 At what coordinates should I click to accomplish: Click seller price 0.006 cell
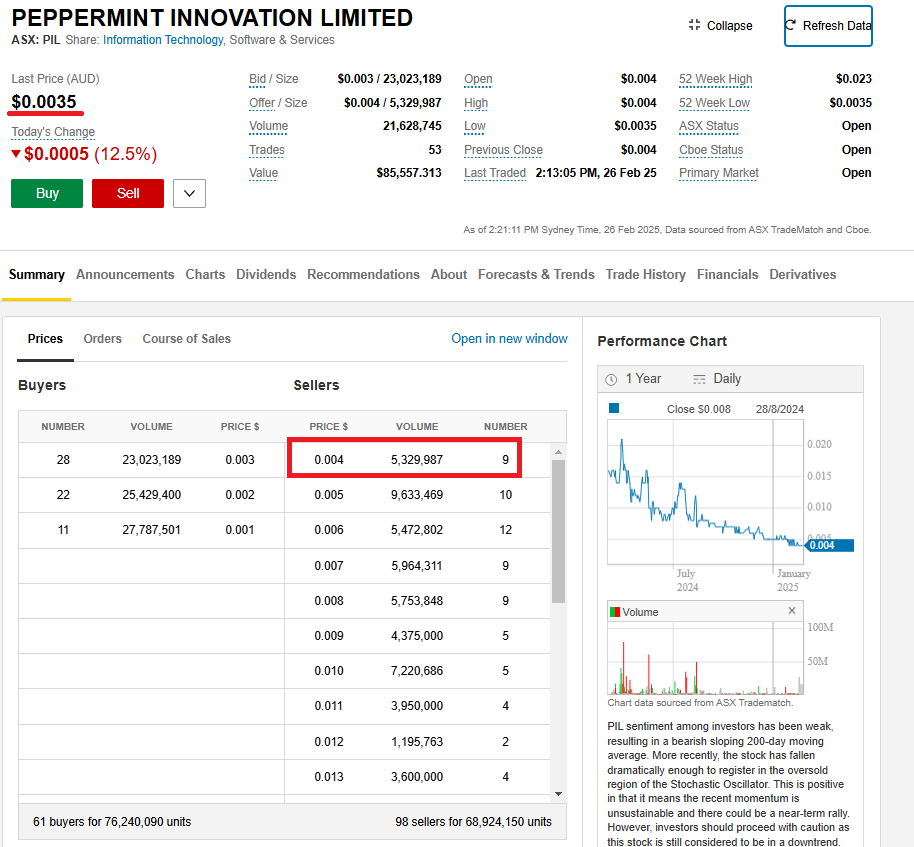point(329,530)
